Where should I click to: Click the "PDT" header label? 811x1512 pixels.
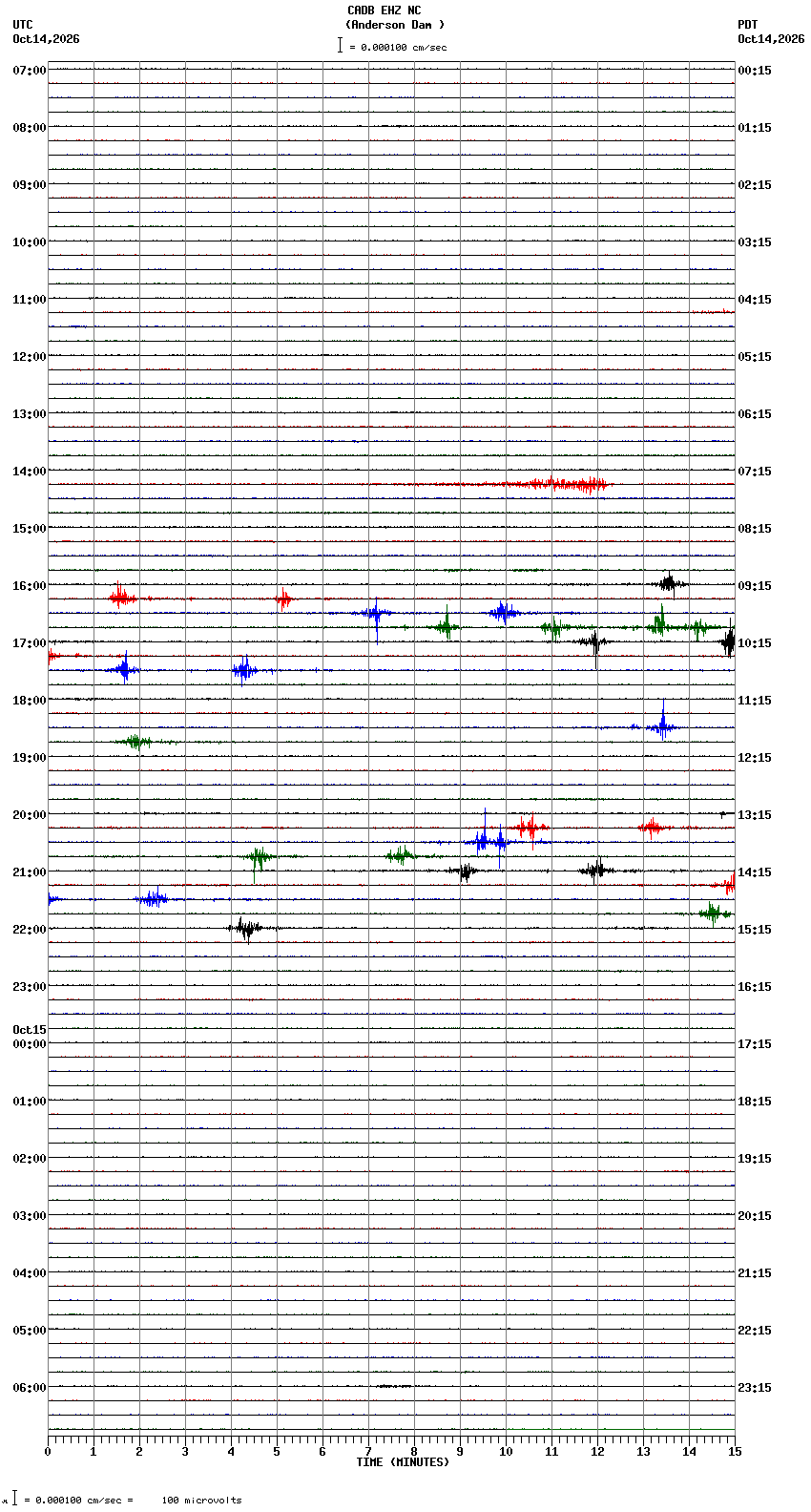click(x=748, y=25)
